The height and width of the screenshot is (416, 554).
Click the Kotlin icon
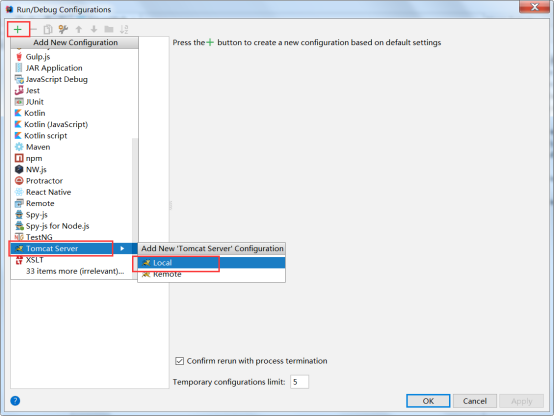tap(18, 113)
